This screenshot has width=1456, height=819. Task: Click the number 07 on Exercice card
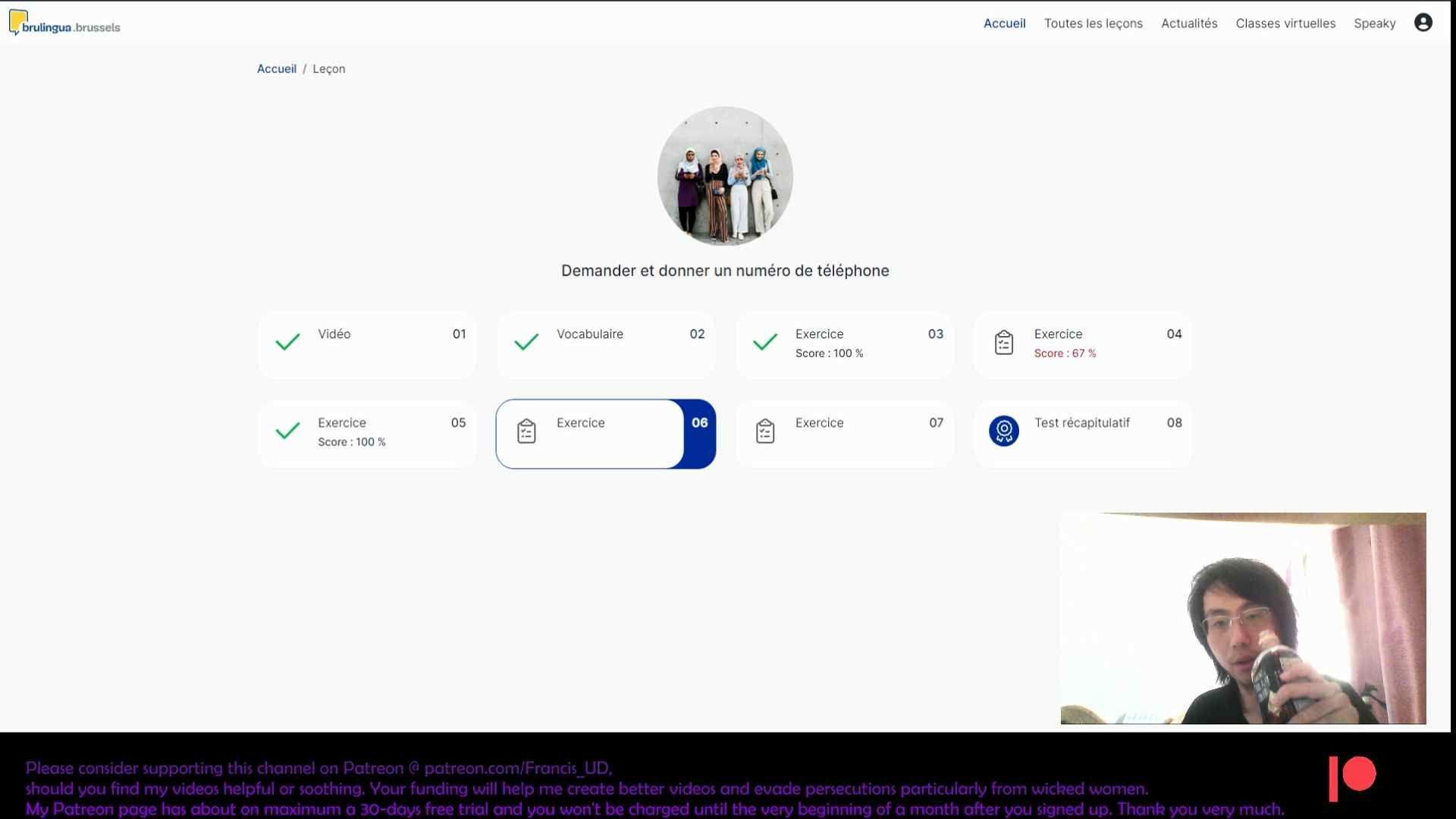(936, 422)
